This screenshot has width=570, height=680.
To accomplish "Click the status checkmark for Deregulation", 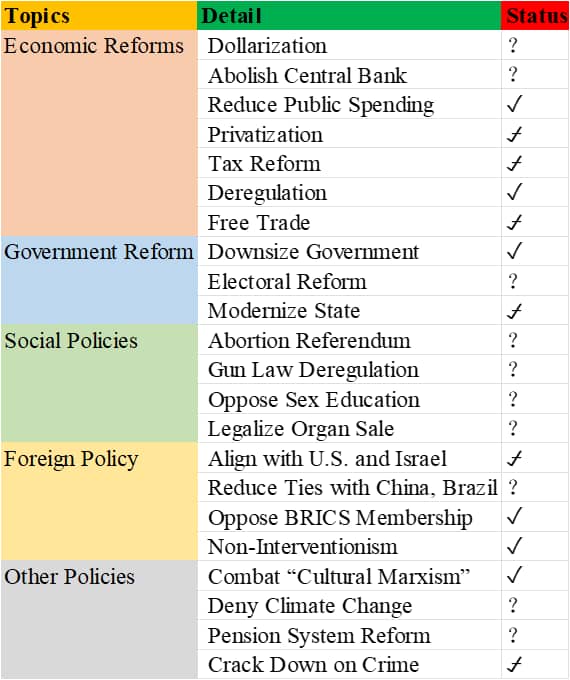I will pyautogui.click(x=514, y=192).
